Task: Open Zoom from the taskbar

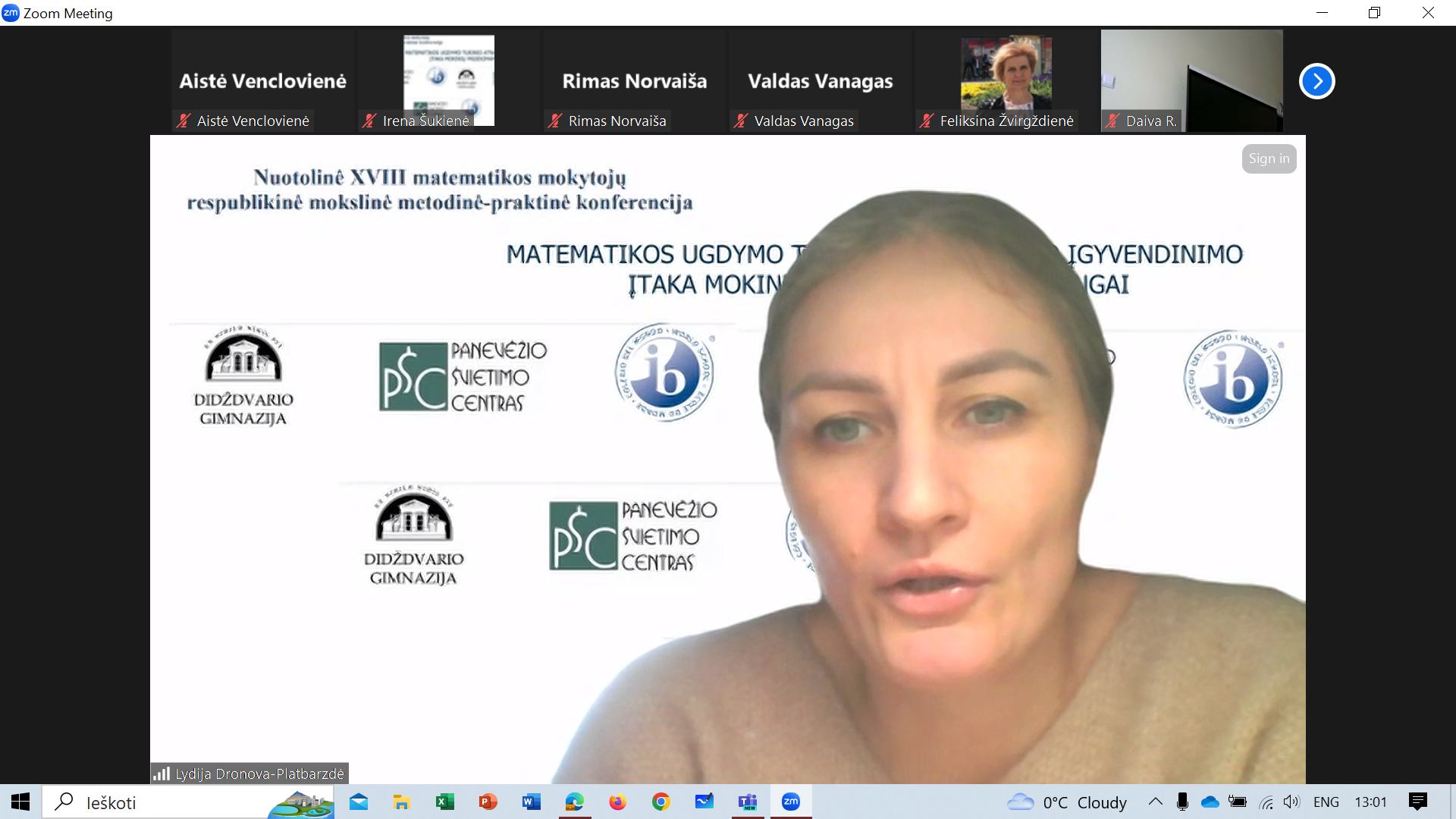Action: (791, 802)
